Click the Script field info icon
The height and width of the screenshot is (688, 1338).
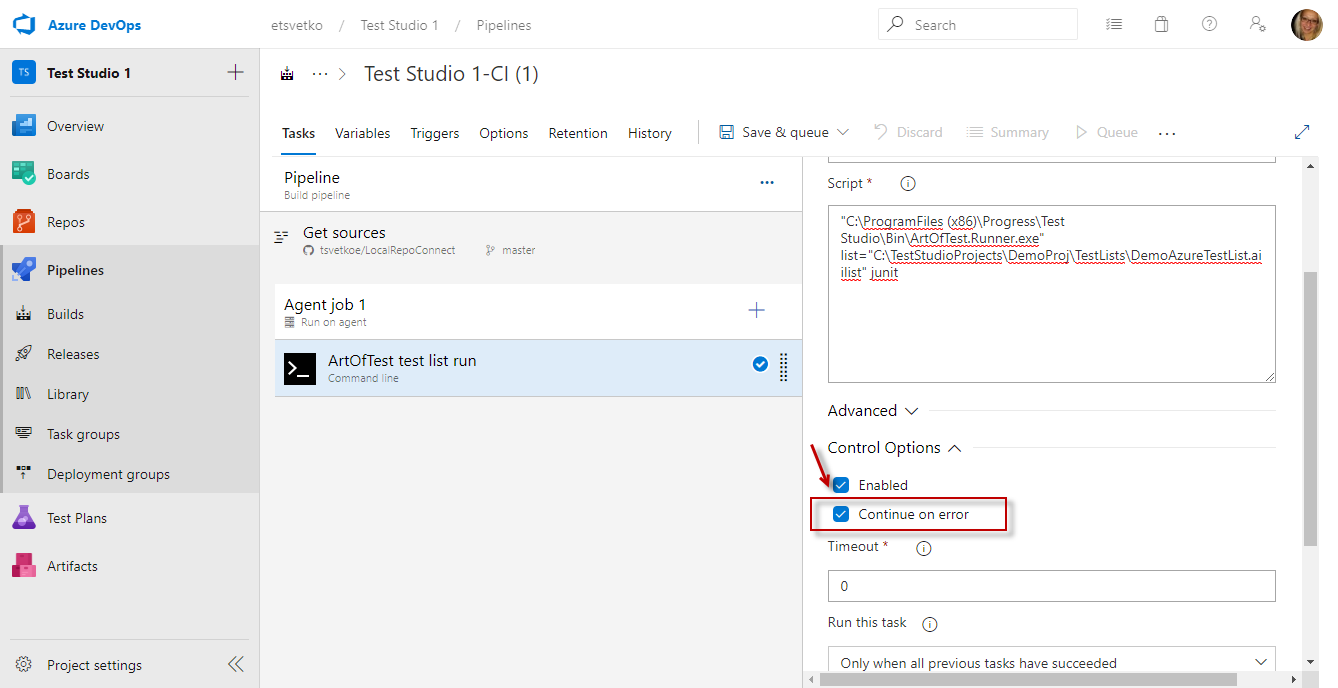(908, 184)
